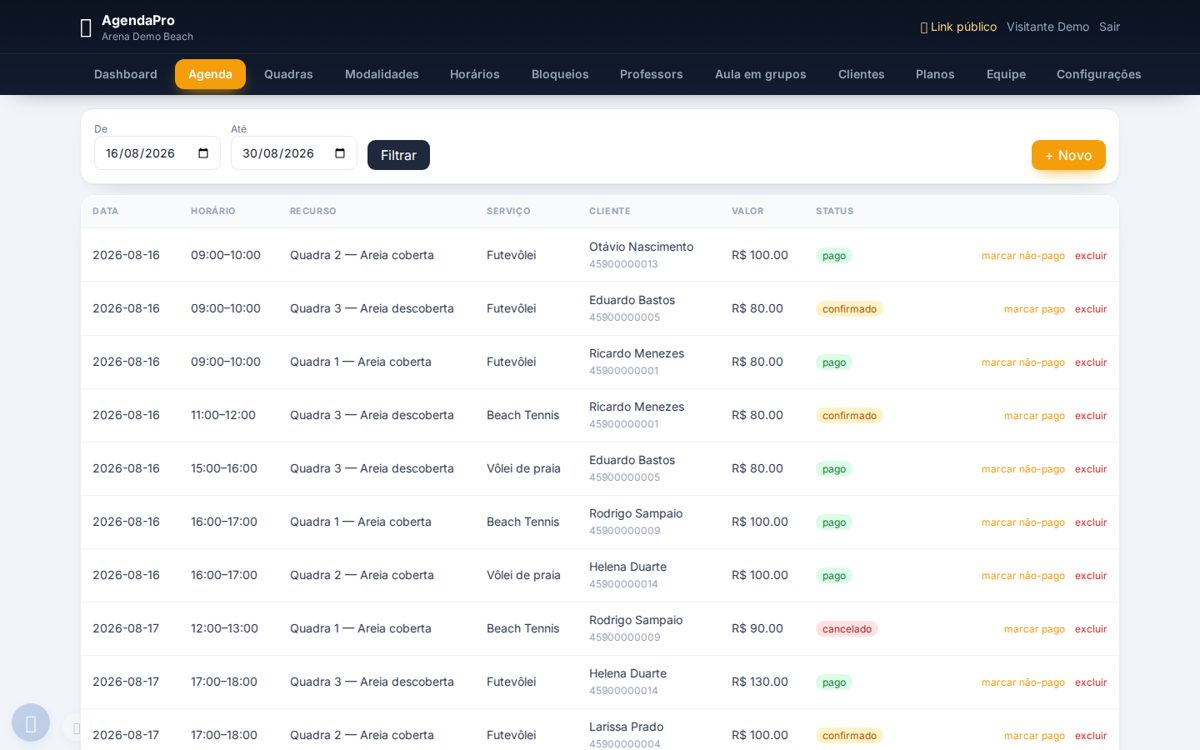Go to the Quadras tab
1200x750 pixels.
pos(288,74)
